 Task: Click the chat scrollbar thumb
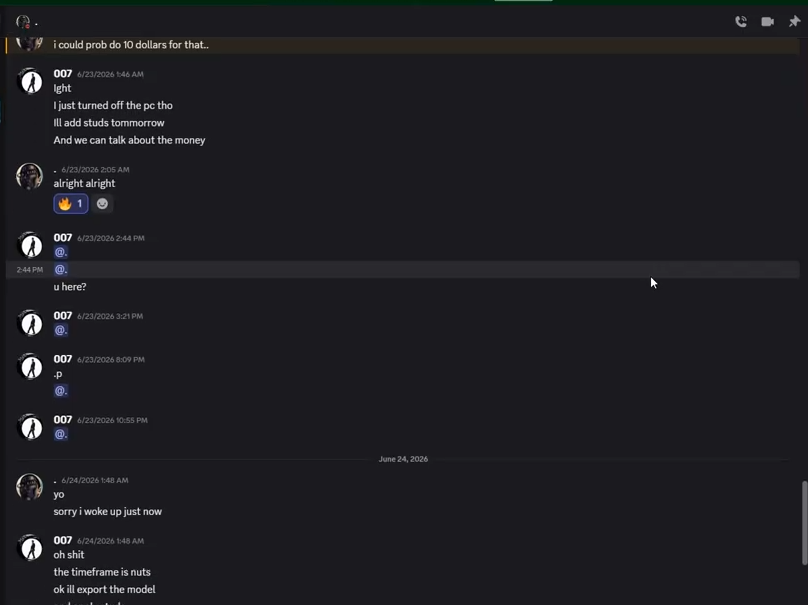click(804, 523)
